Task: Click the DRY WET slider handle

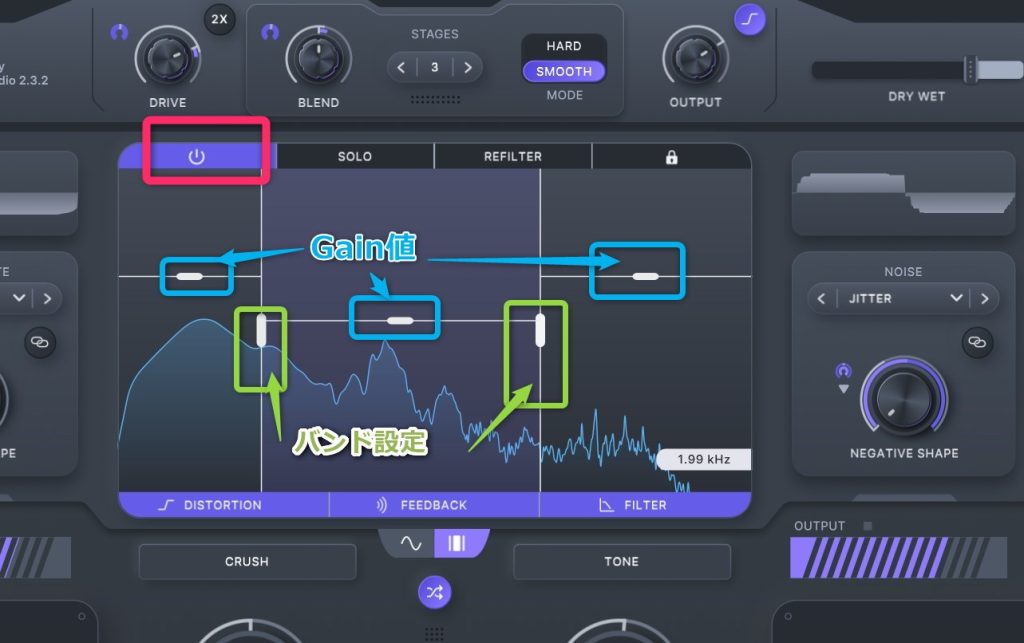Action: [x=969, y=69]
